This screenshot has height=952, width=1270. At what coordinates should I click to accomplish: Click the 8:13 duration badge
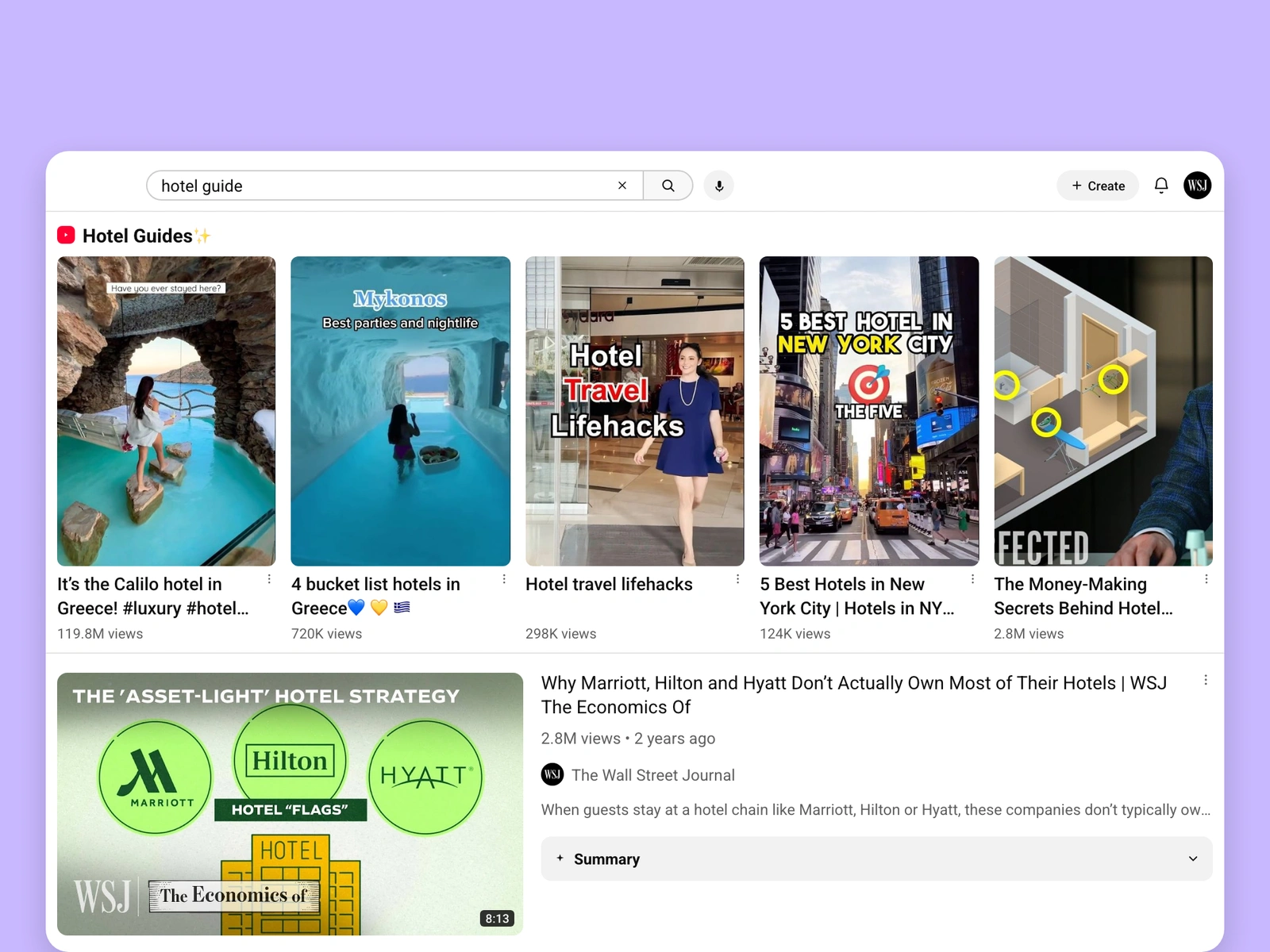point(498,919)
